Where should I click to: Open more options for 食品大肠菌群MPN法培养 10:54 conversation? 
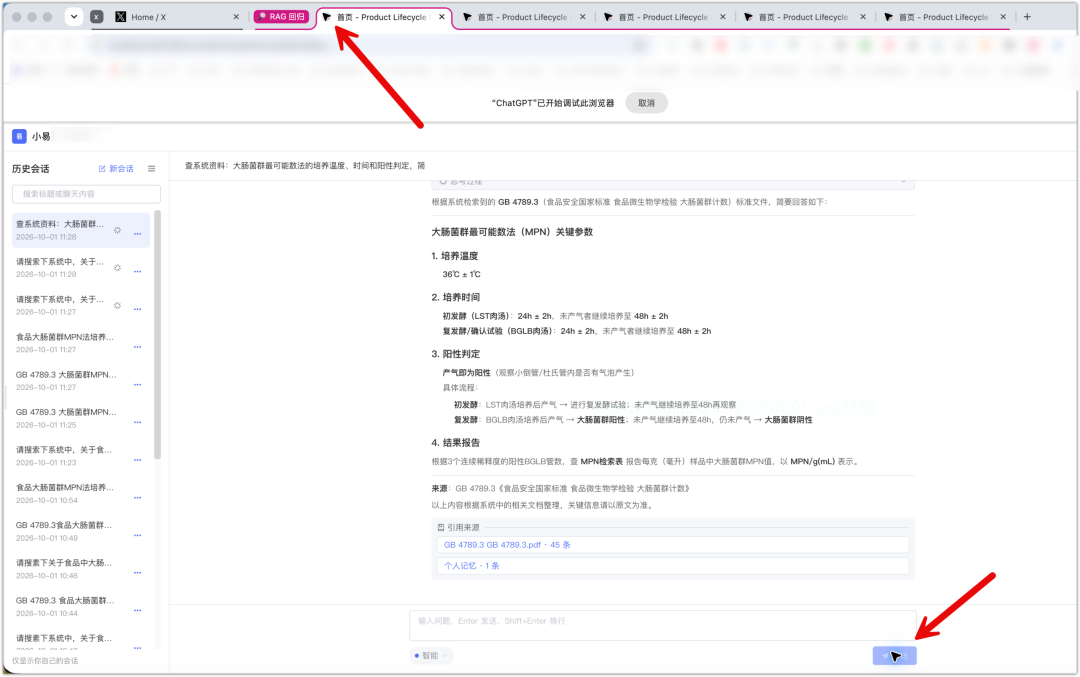(137, 497)
